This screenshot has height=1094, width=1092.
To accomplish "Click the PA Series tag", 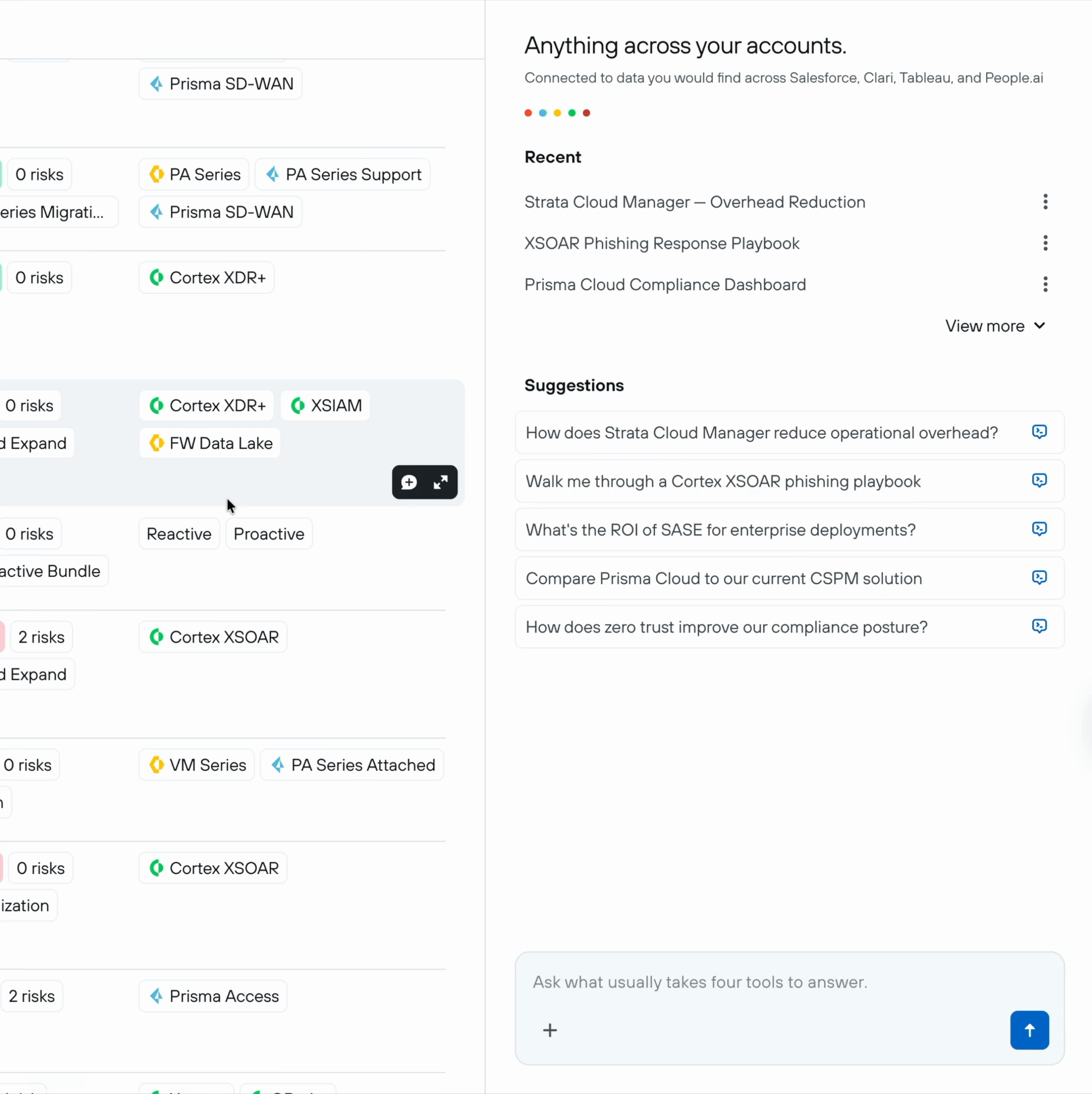I will point(193,174).
